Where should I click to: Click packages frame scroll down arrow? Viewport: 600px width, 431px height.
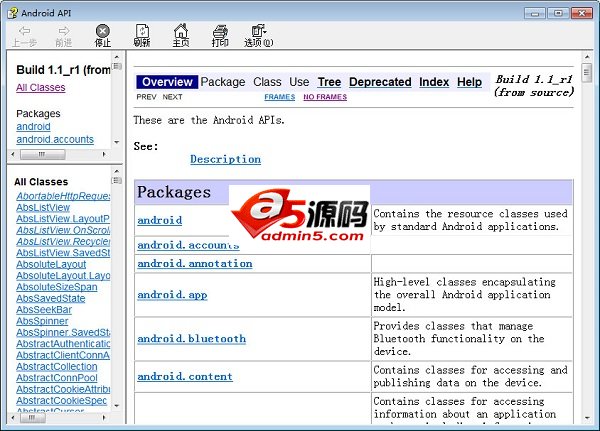tap(117, 142)
